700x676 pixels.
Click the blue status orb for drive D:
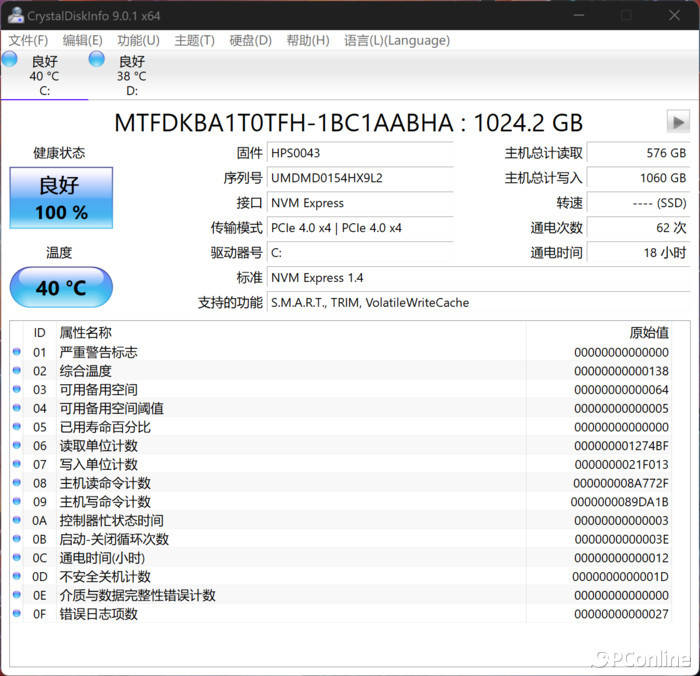pos(96,59)
